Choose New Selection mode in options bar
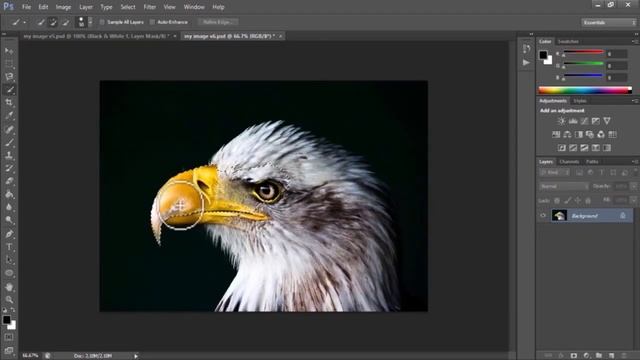Viewport: 640px width, 360px height. (40, 22)
